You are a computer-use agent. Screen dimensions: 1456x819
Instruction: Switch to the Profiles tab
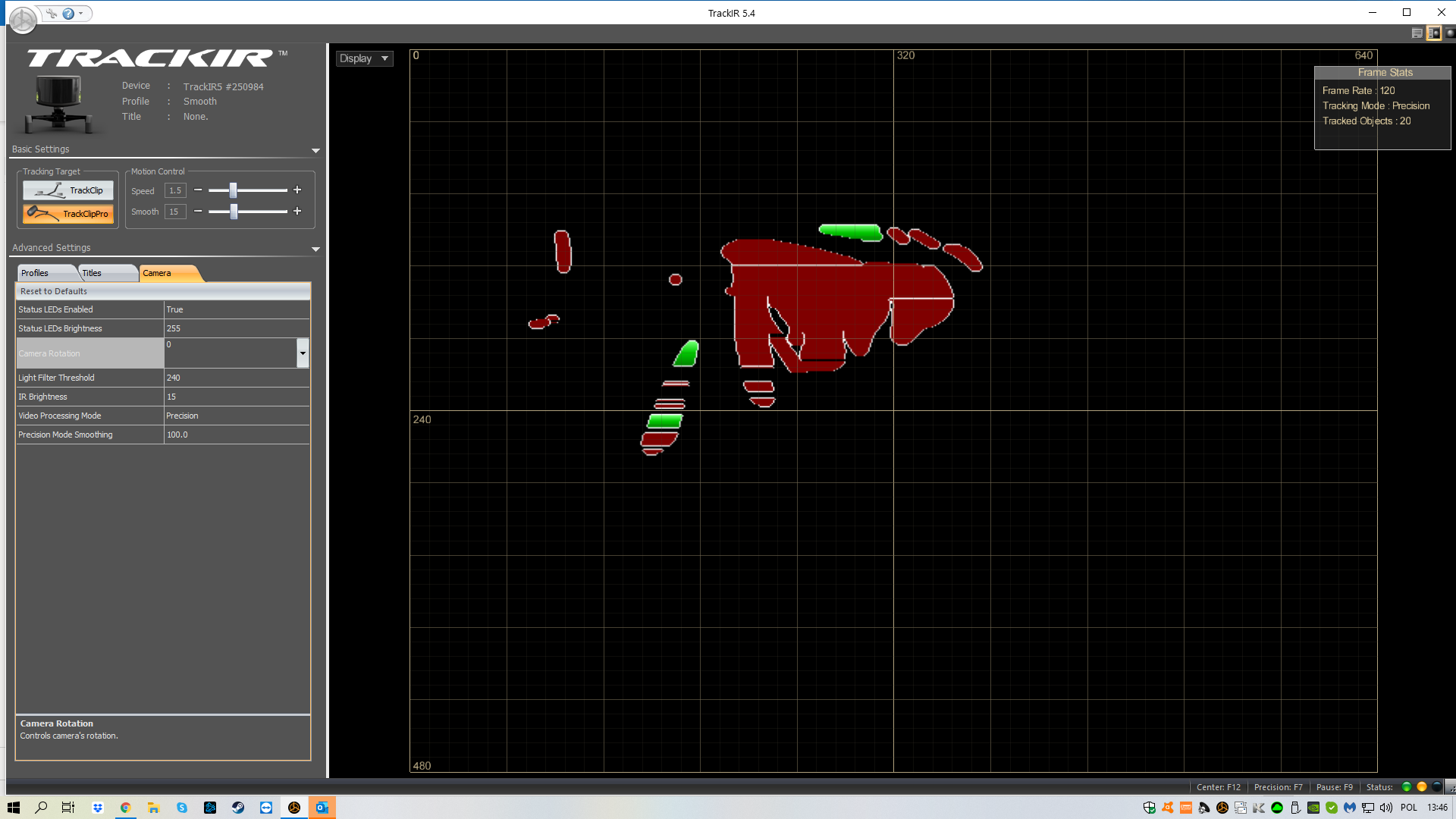pos(46,273)
